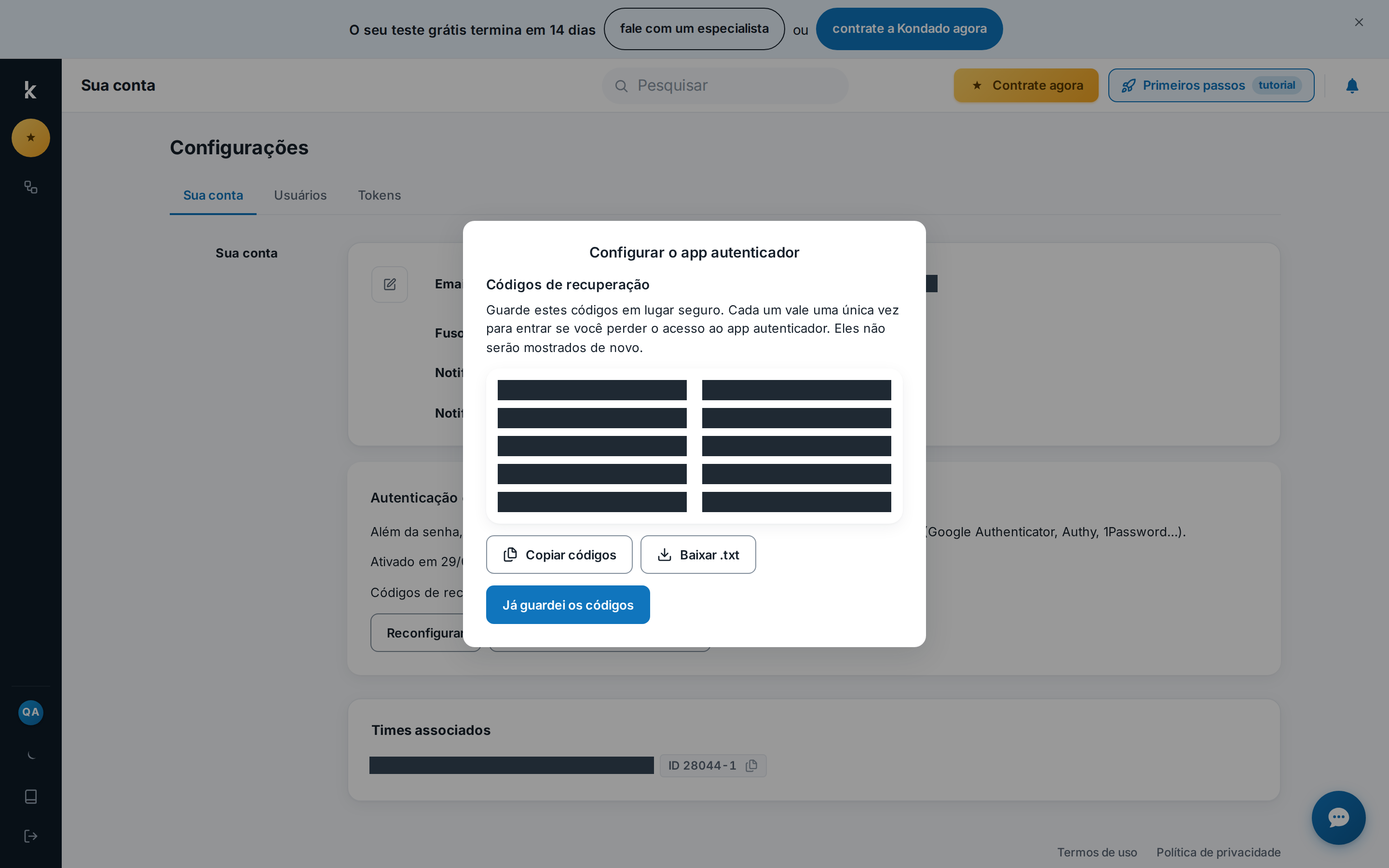Screen dimensions: 1389x868
Task: Open the notifications bell
Action: (x=1352, y=85)
